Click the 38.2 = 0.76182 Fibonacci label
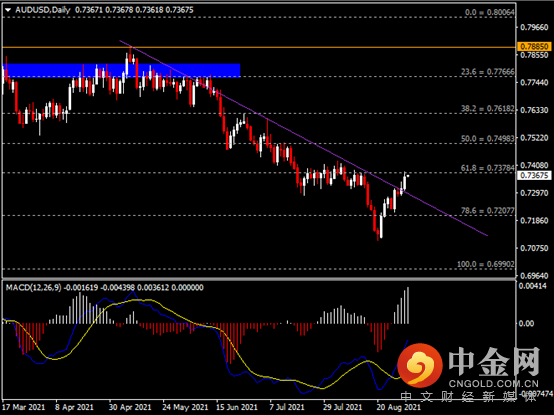The image size is (554, 415). [x=487, y=108]
